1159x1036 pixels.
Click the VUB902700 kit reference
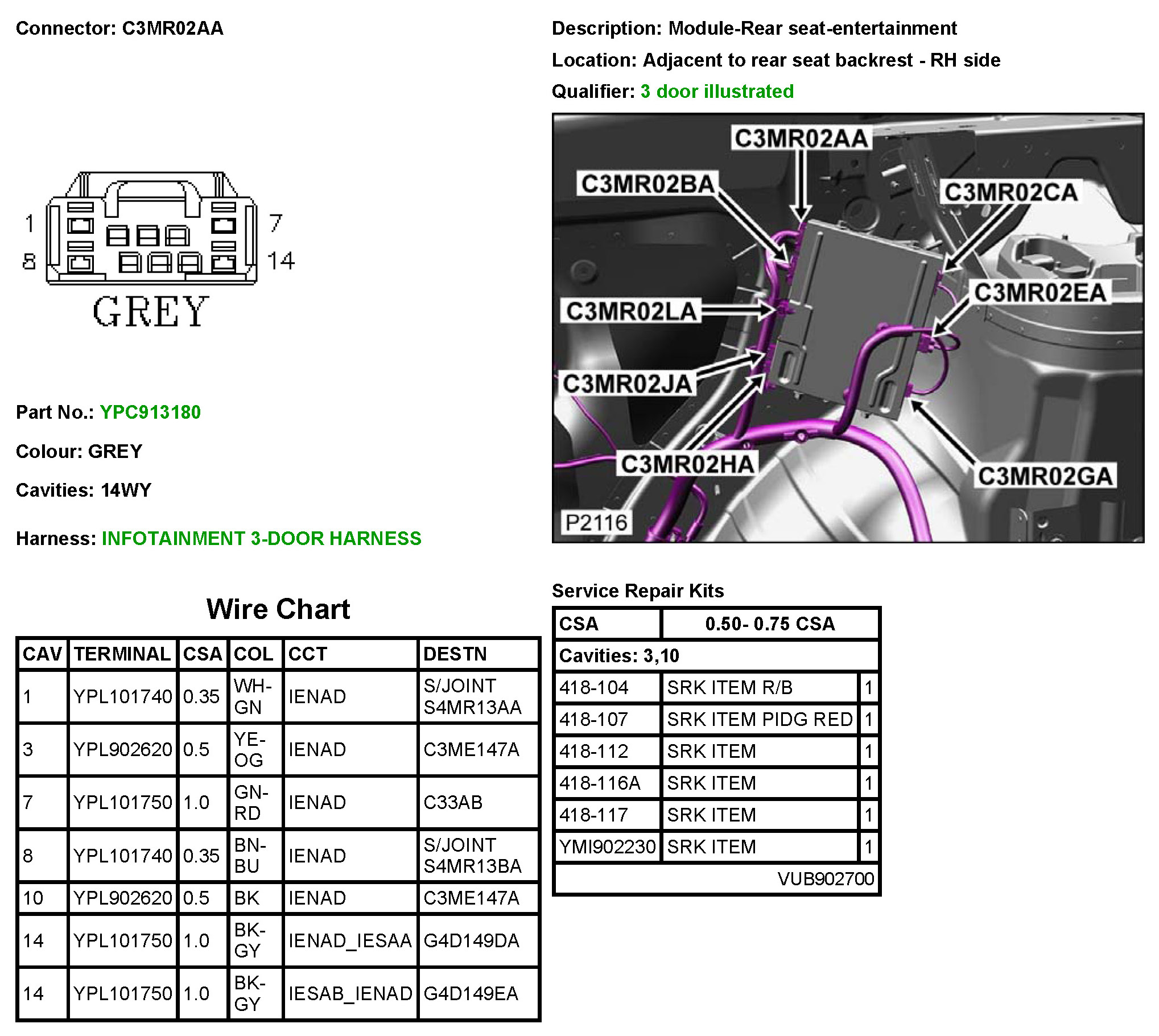[825, 879]
